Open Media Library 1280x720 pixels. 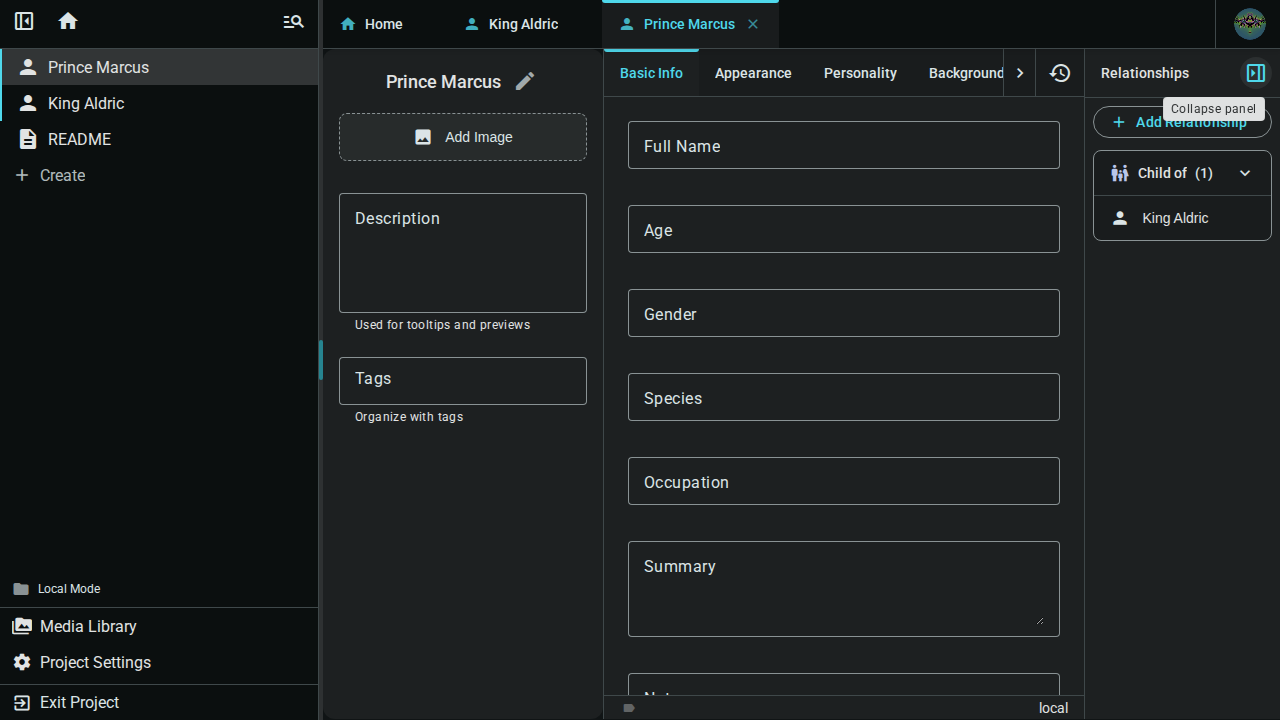[x=88, y=626]
